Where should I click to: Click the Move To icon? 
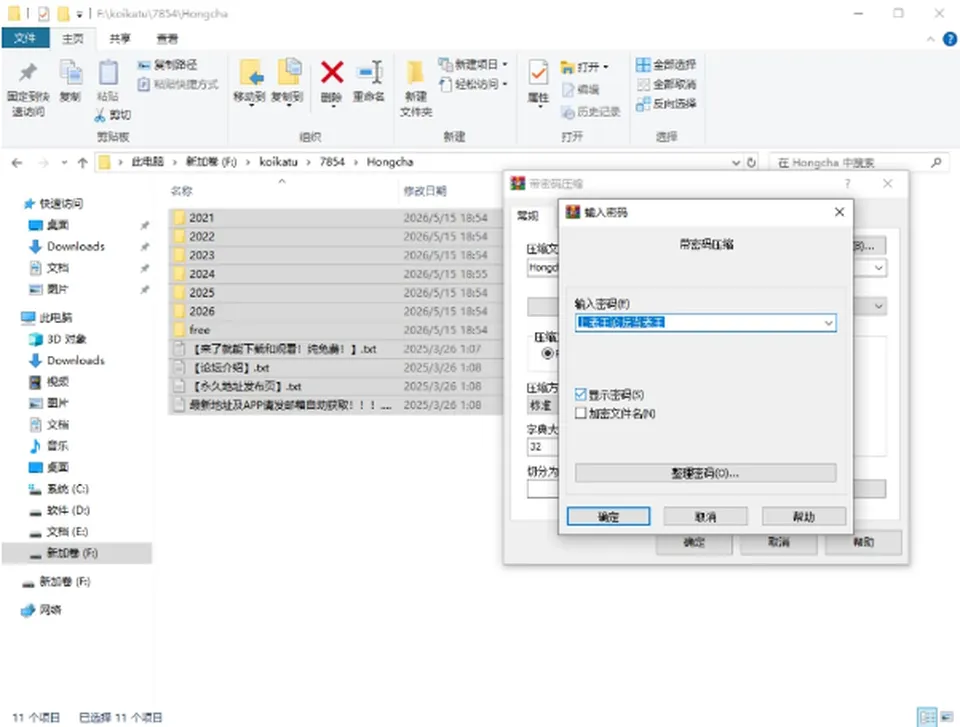click(251, 73)
